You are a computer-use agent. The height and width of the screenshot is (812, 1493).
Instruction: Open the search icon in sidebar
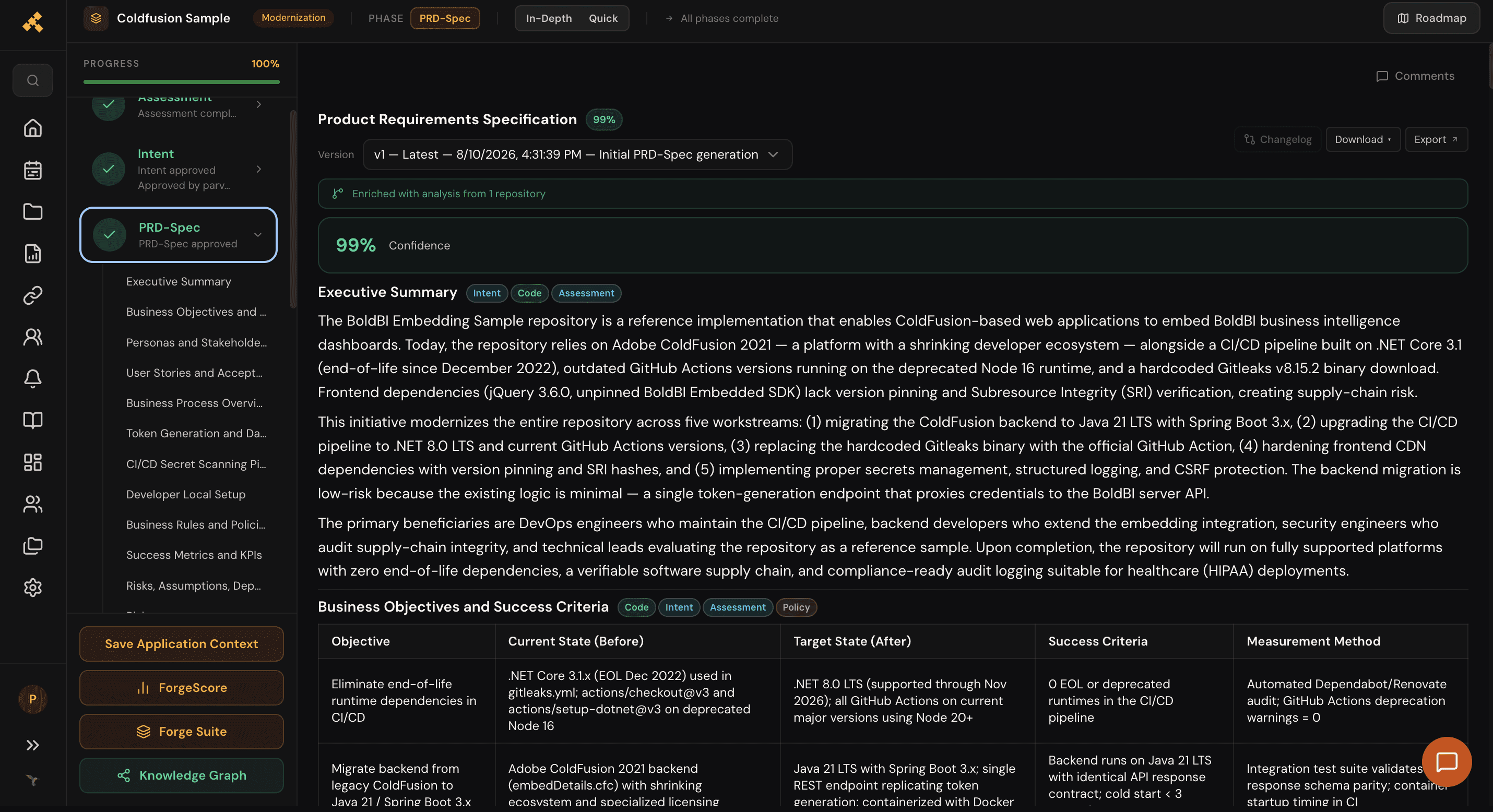click(32, 80)
